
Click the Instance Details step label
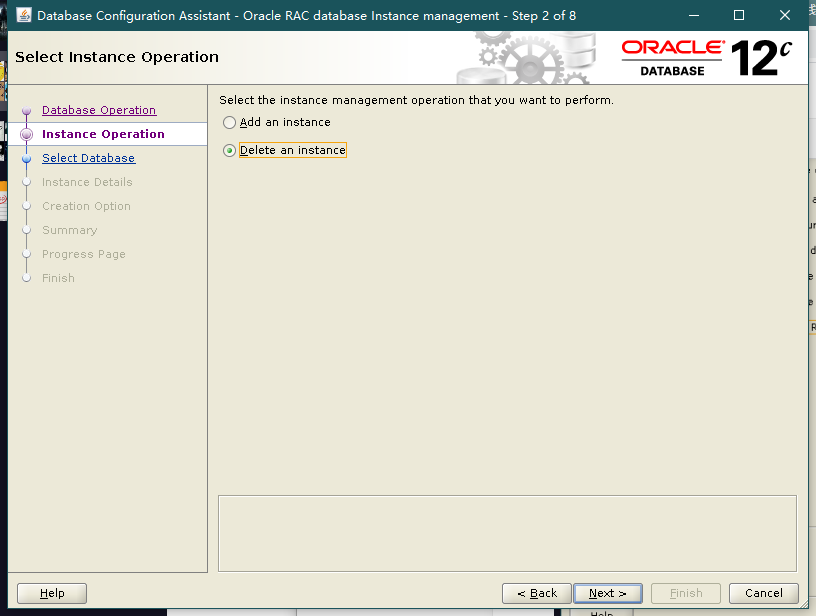pos(87,182)
